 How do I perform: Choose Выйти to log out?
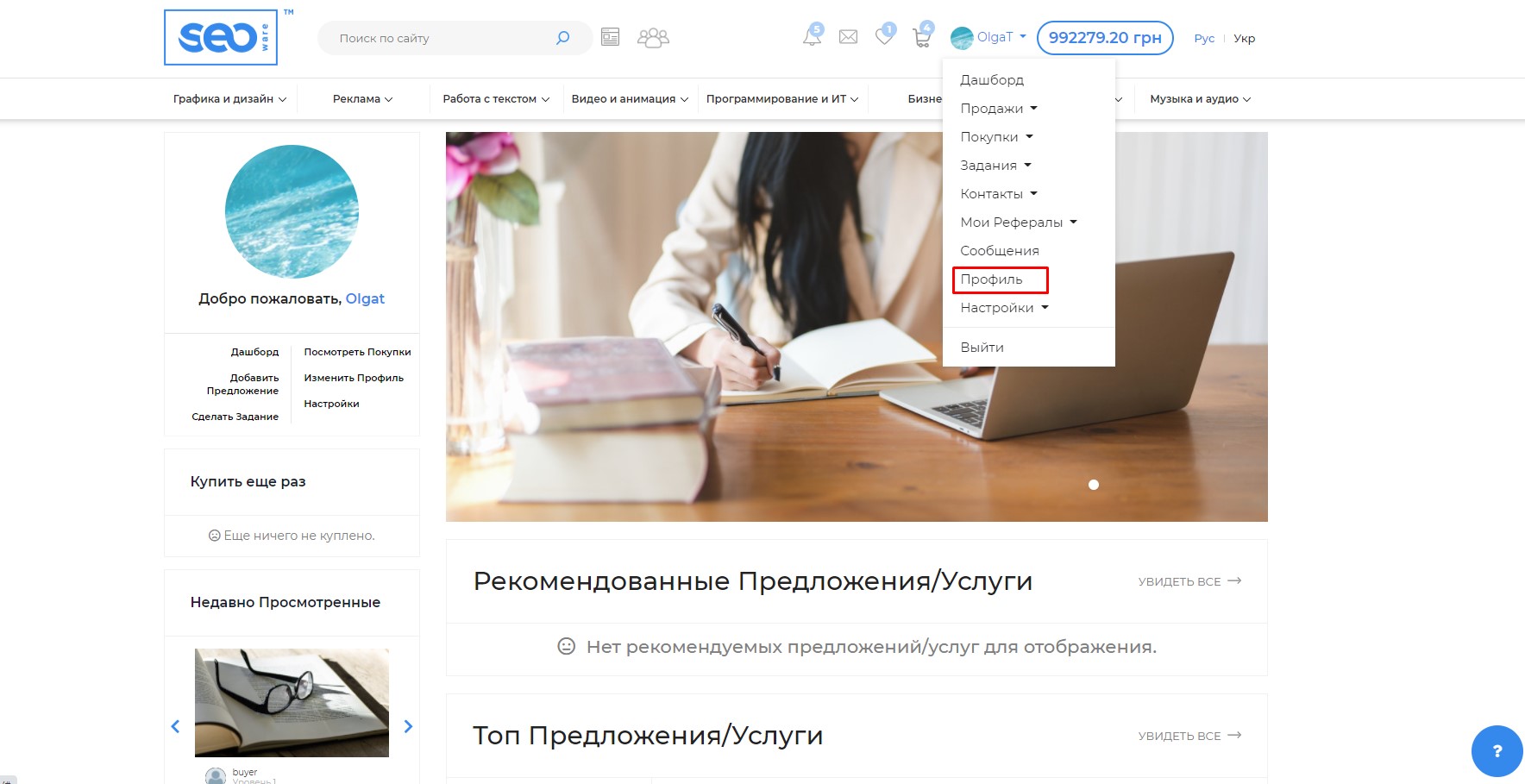point(982,348)
